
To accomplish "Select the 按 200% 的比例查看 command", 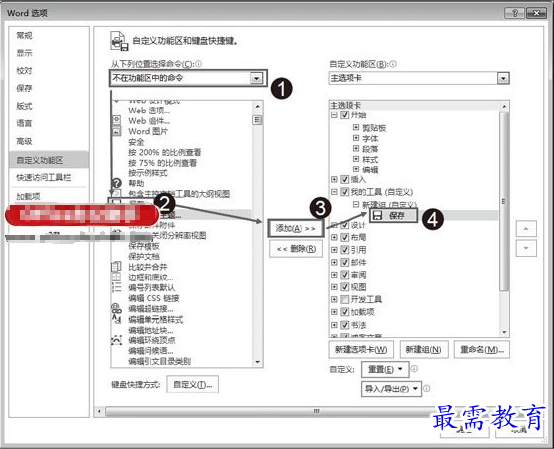I will pos(164,152).
